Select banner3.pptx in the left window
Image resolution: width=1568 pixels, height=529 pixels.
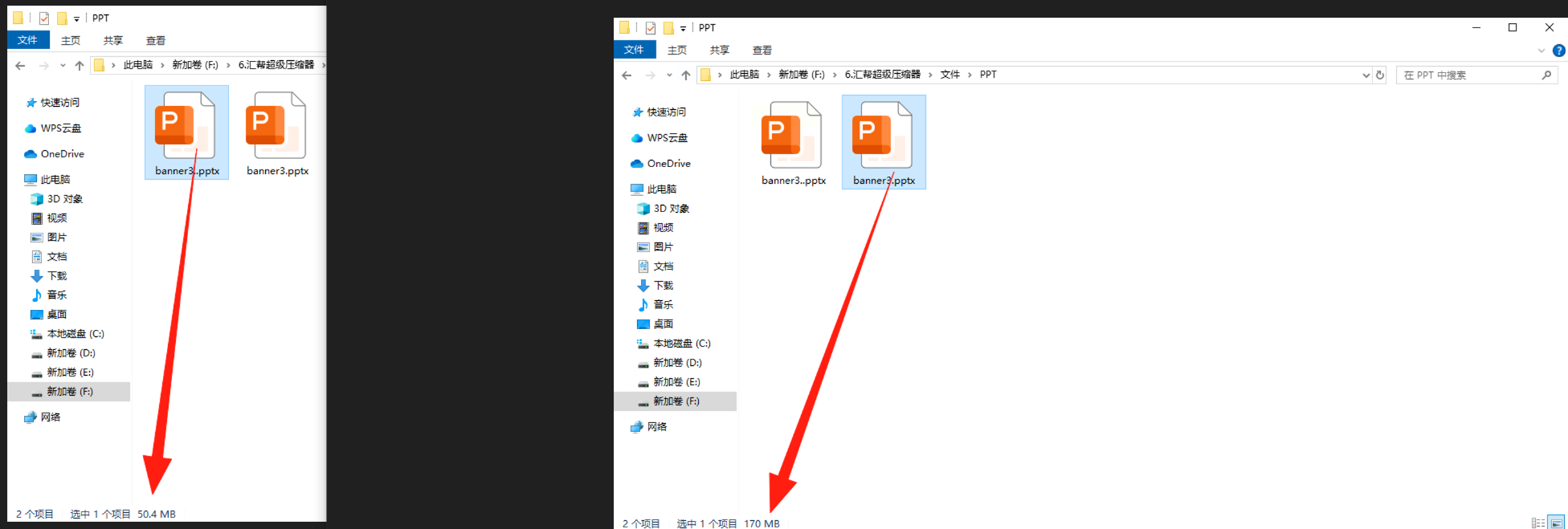pos(277,133)
